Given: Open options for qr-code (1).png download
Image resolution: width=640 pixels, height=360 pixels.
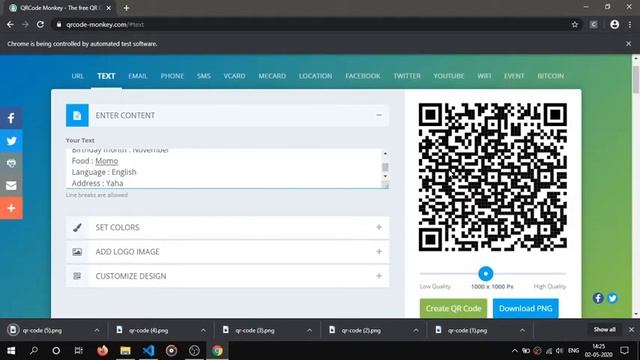Looking at the screenshot, I should [522, 330].
